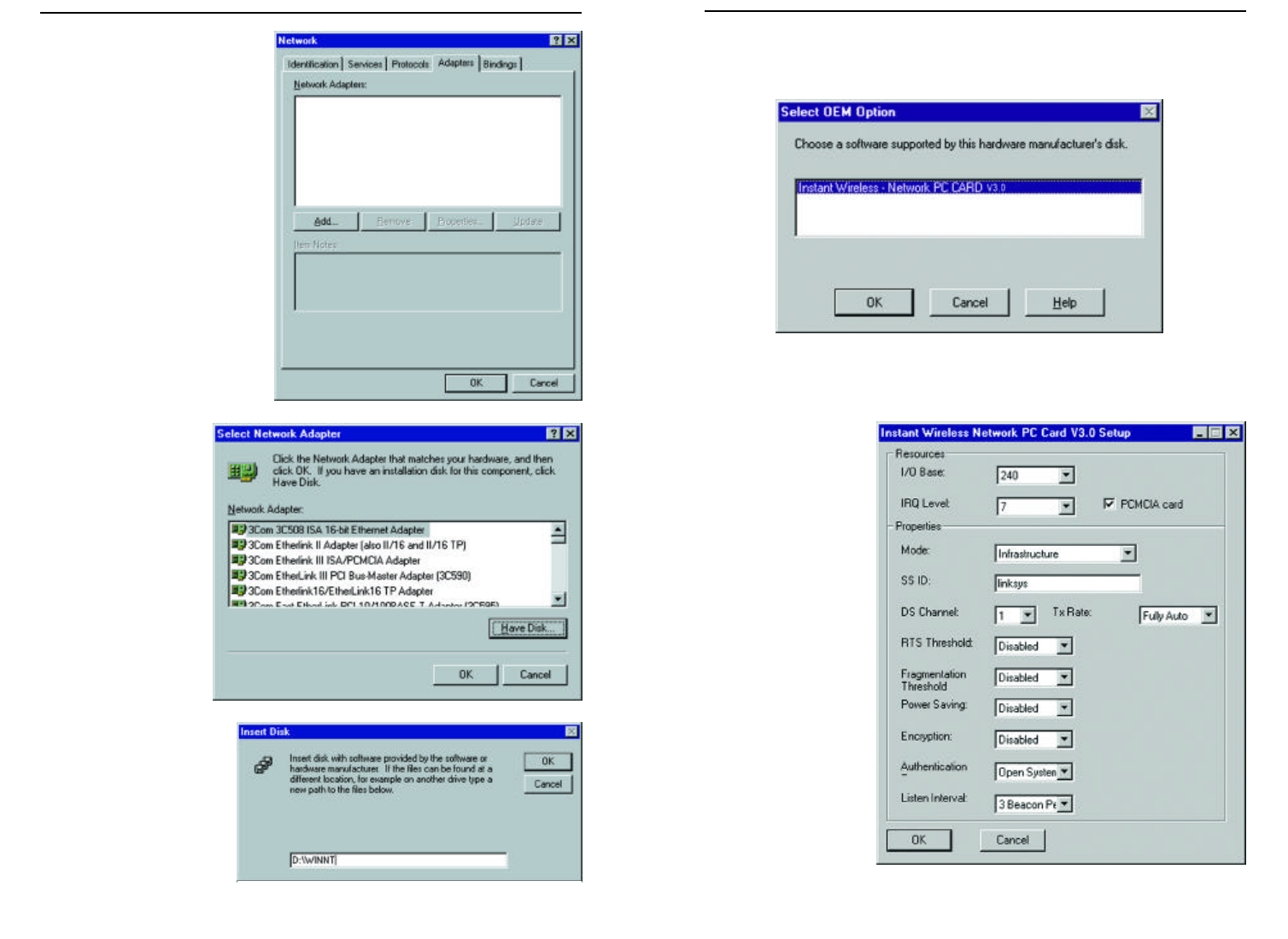Click the D:\WINNT path input field
1288x939 pixels.
(x=398, y=860)
